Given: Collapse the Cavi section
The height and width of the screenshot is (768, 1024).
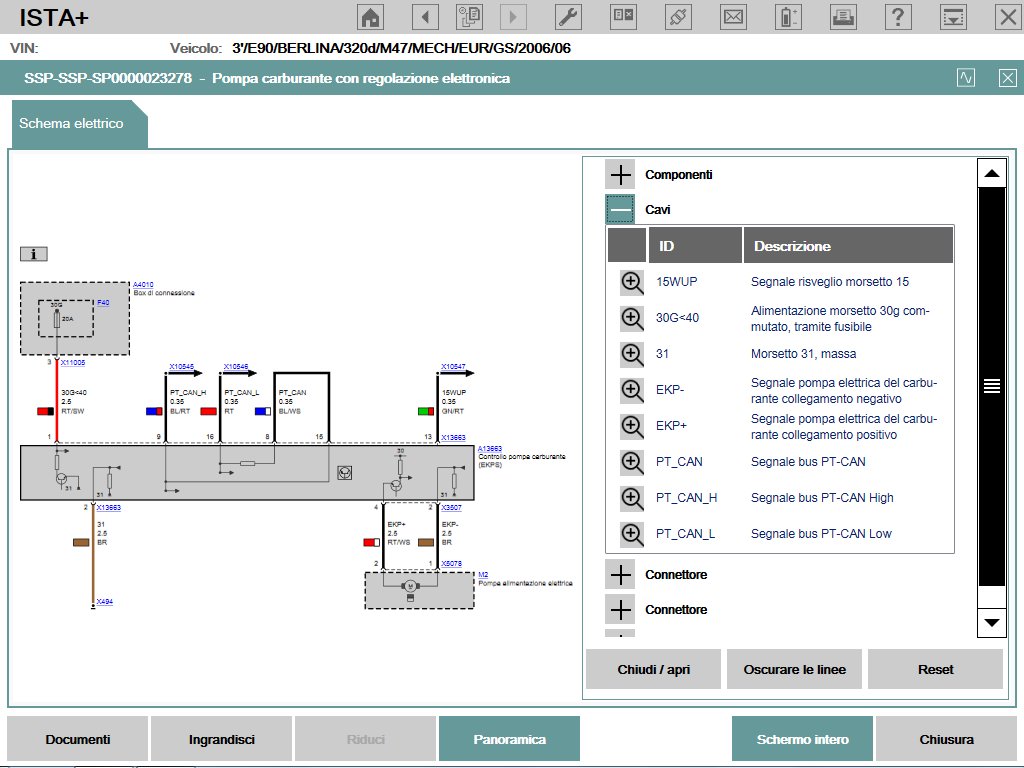Looking at the screenshot, I should pyautogui.click(x=621, y=210).
